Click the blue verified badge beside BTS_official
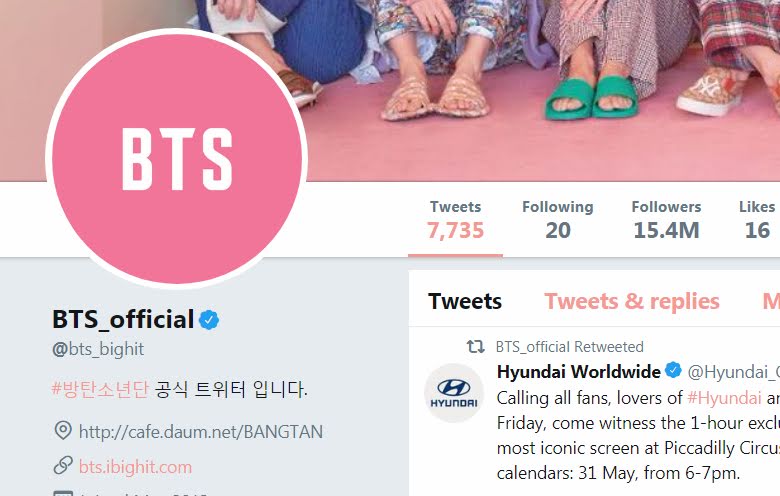Viewport: 780px width, 496px height. (x=209, y=320)
